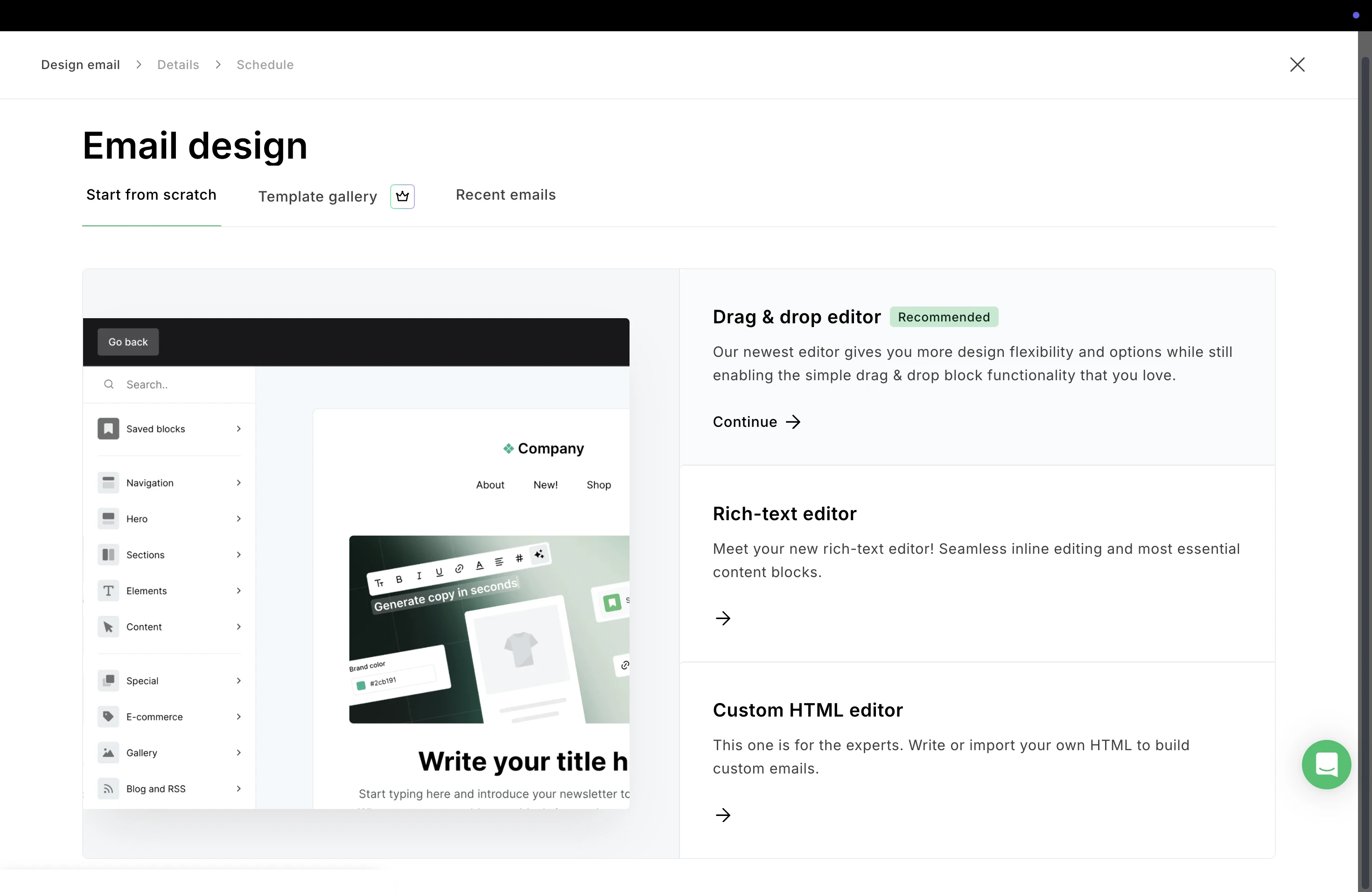This screenshot has height=892, width=1372.
Task: Open the Template gallery tab
Action: tap(318, 196)
